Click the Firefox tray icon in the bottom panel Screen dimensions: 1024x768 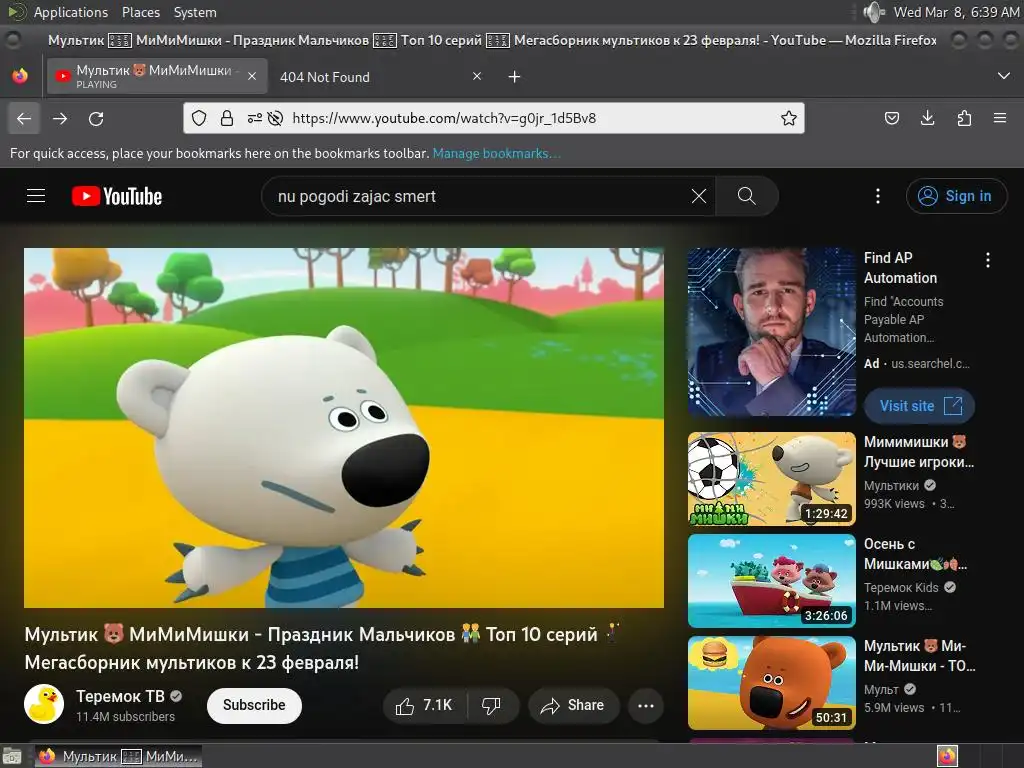click(x=947, y=756)
